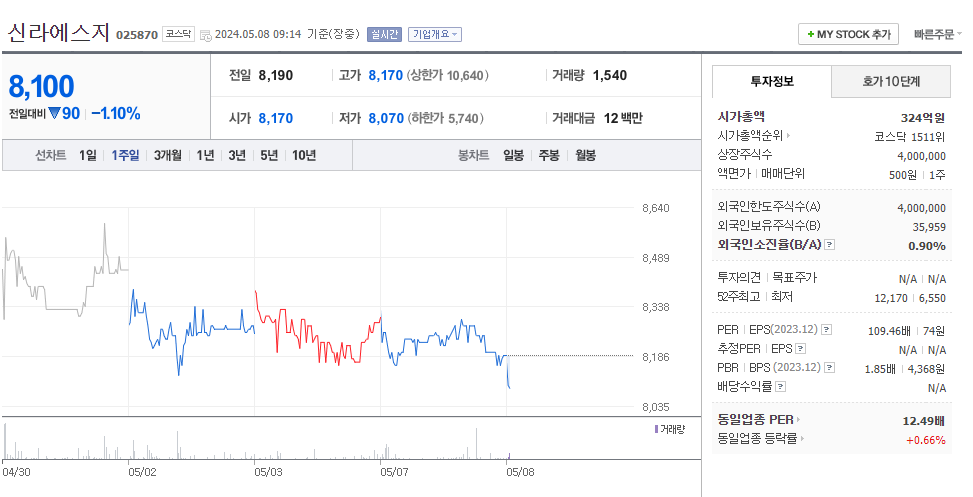973x497 pixels.
Task: Click the 저가 8,070 value
Action: 386,118
